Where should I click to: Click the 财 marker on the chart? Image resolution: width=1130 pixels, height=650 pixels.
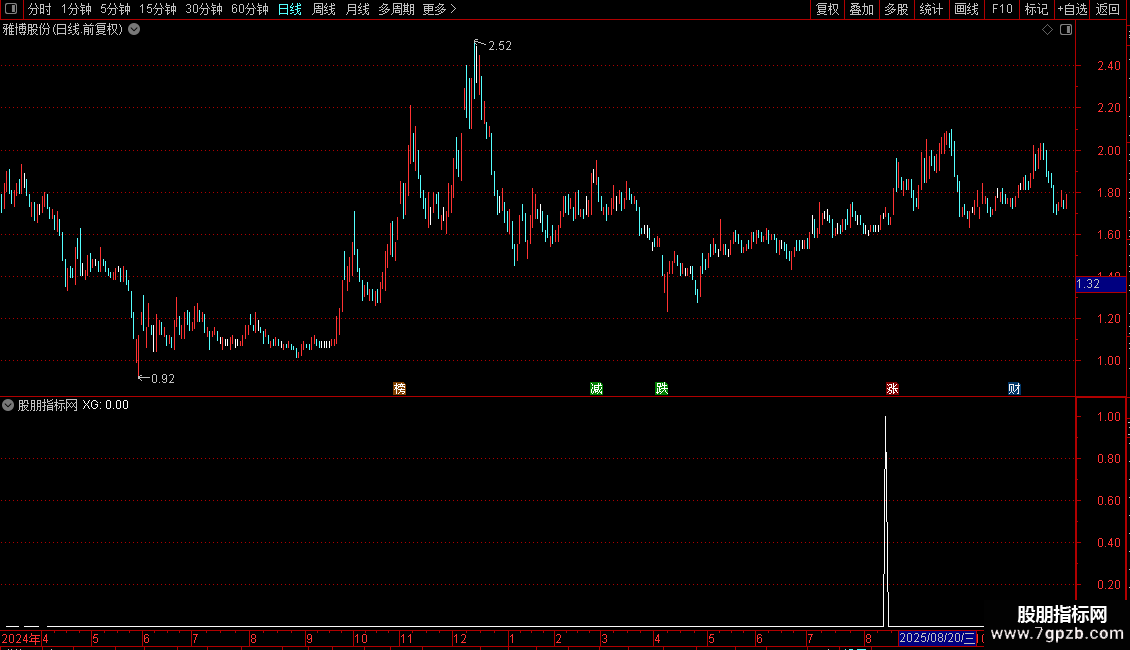(1014, 388)
